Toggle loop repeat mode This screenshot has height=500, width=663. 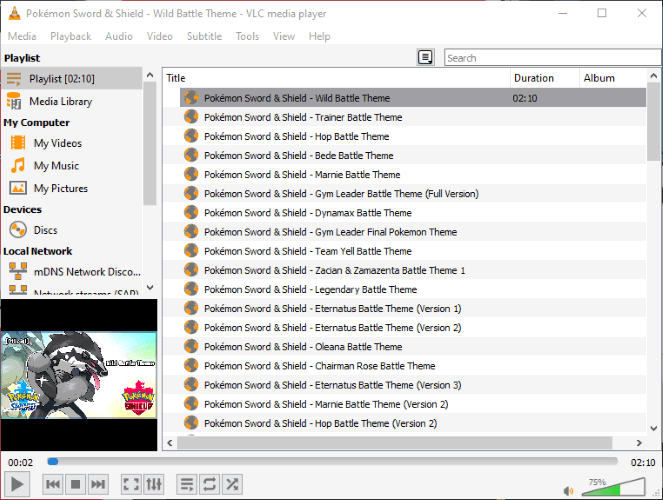click(209, 484)
